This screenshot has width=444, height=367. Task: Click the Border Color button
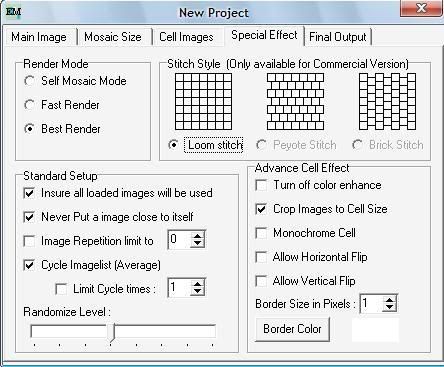[292, 329]
